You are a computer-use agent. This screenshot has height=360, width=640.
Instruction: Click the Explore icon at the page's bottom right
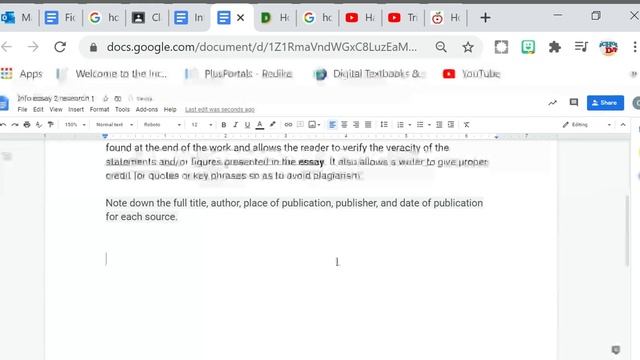tap(616, 349)
